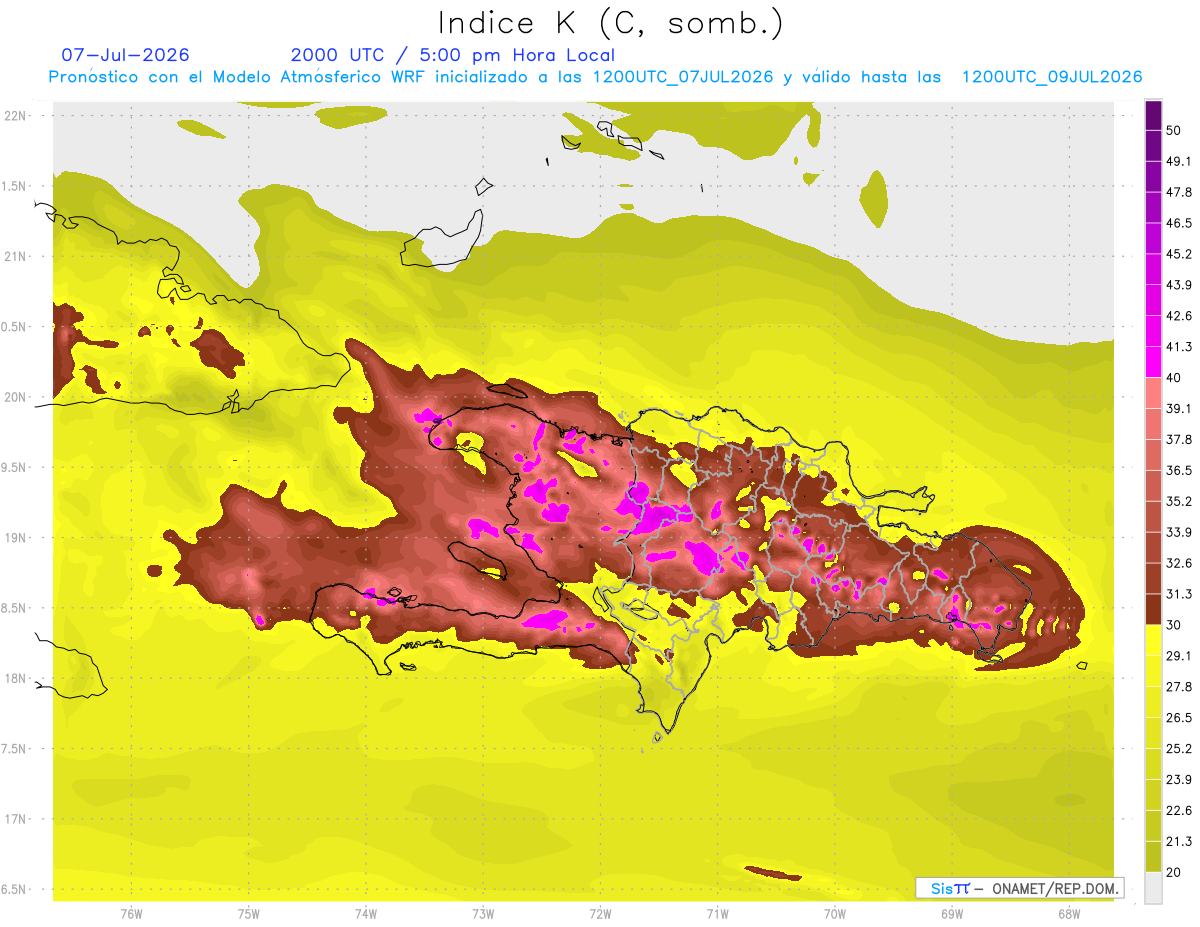
Task: Click the "1.5N" latitude label
Action: coord(16,186)
